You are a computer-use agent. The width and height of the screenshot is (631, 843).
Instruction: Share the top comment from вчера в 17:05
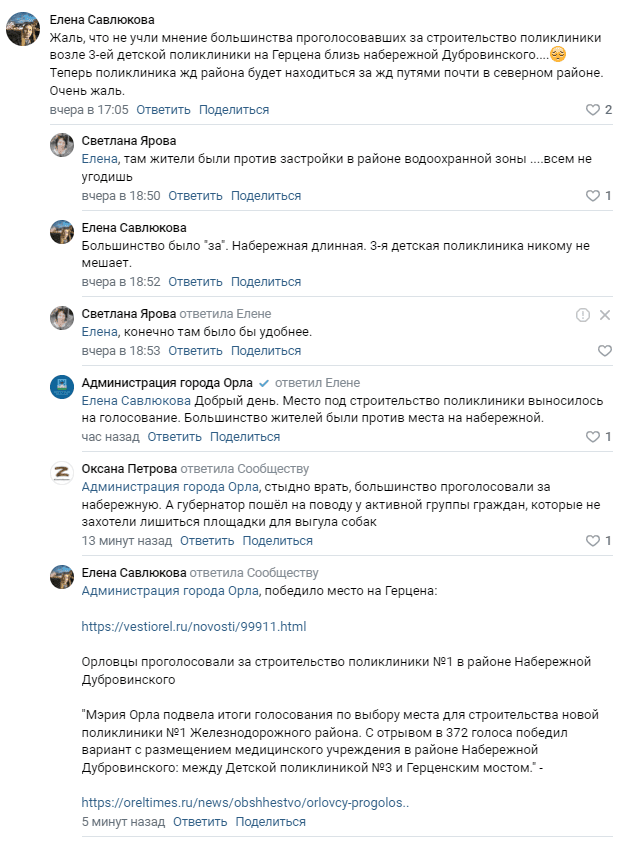(234, 110)
